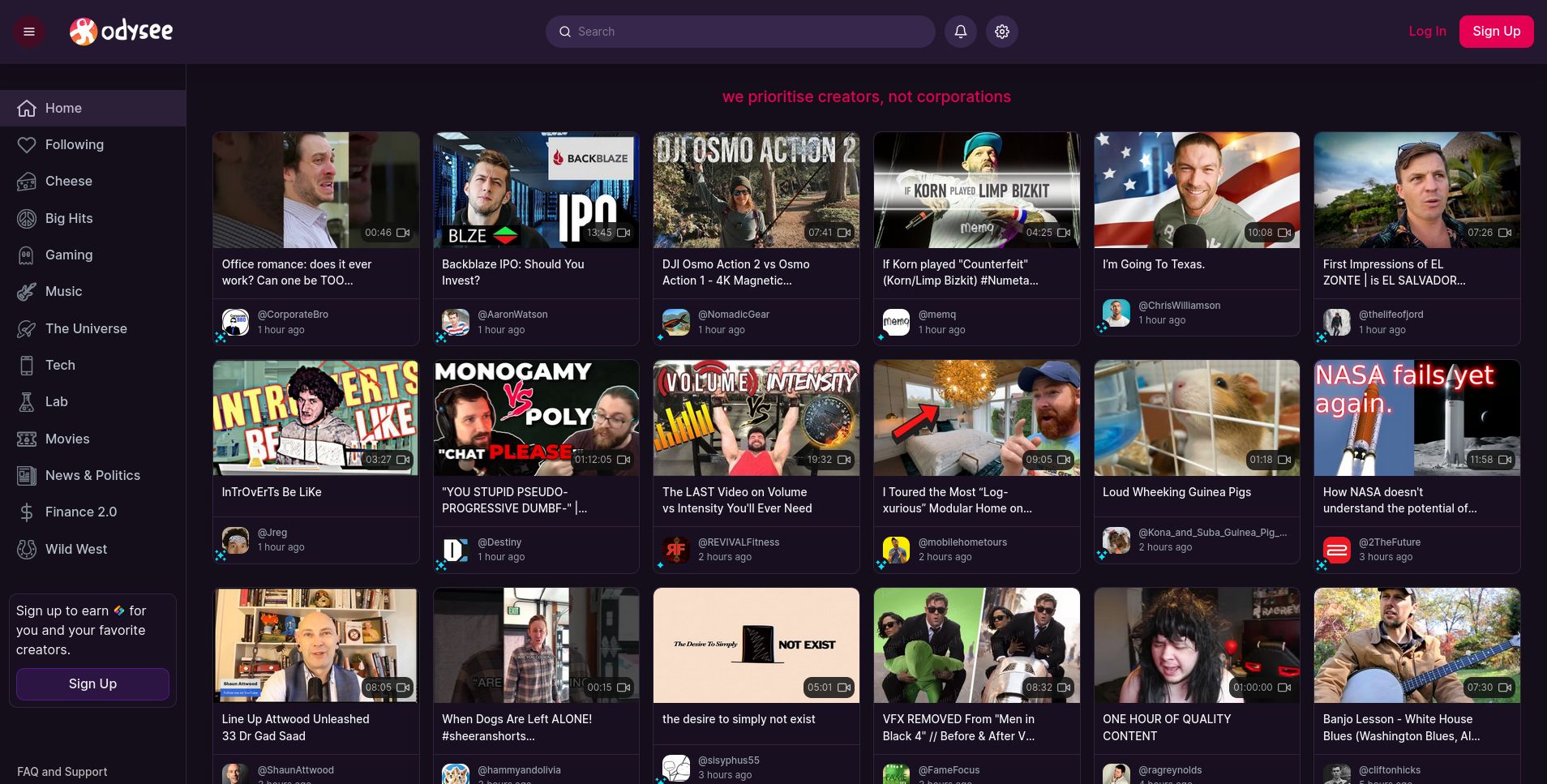1547x784 pixels.
Task: Click the Following heart icon
Action: pyautogui.click(x=27, y=144)
